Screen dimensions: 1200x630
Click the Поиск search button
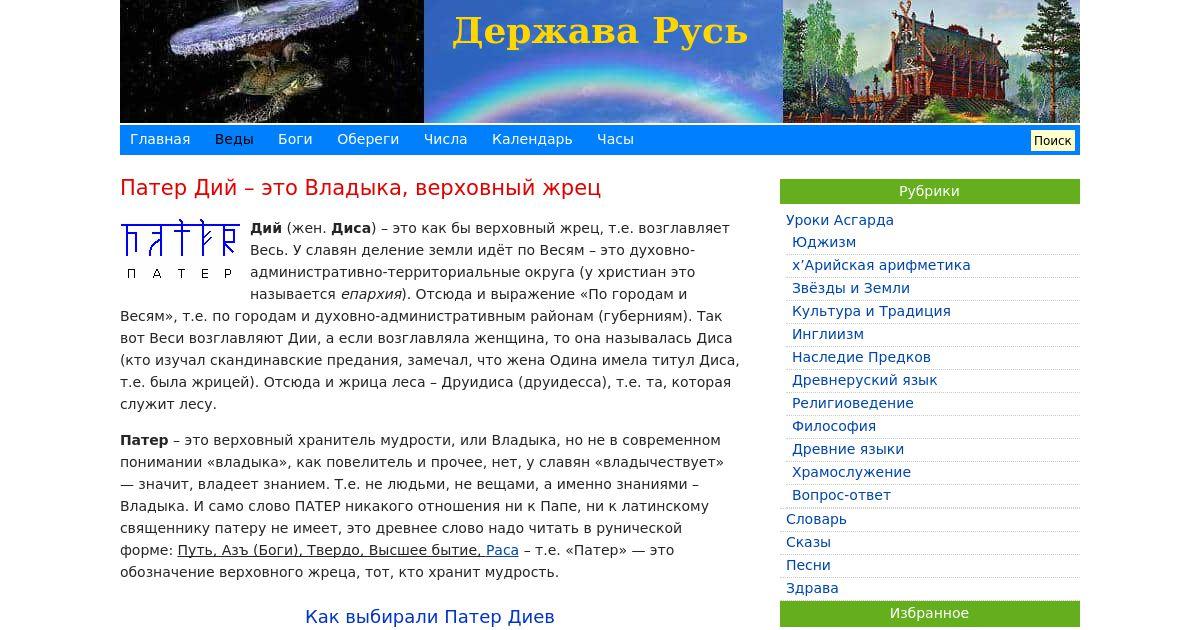1052,140
